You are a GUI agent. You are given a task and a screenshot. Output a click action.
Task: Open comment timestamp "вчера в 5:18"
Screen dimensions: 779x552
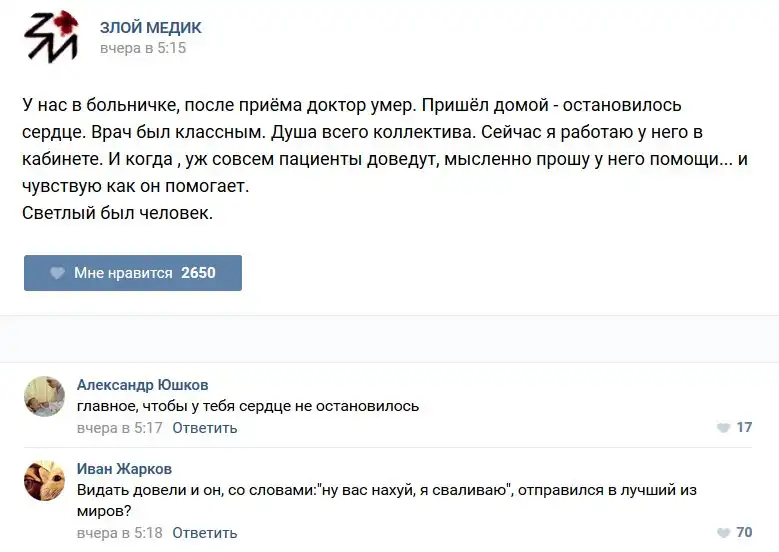(x=119, y=533)
